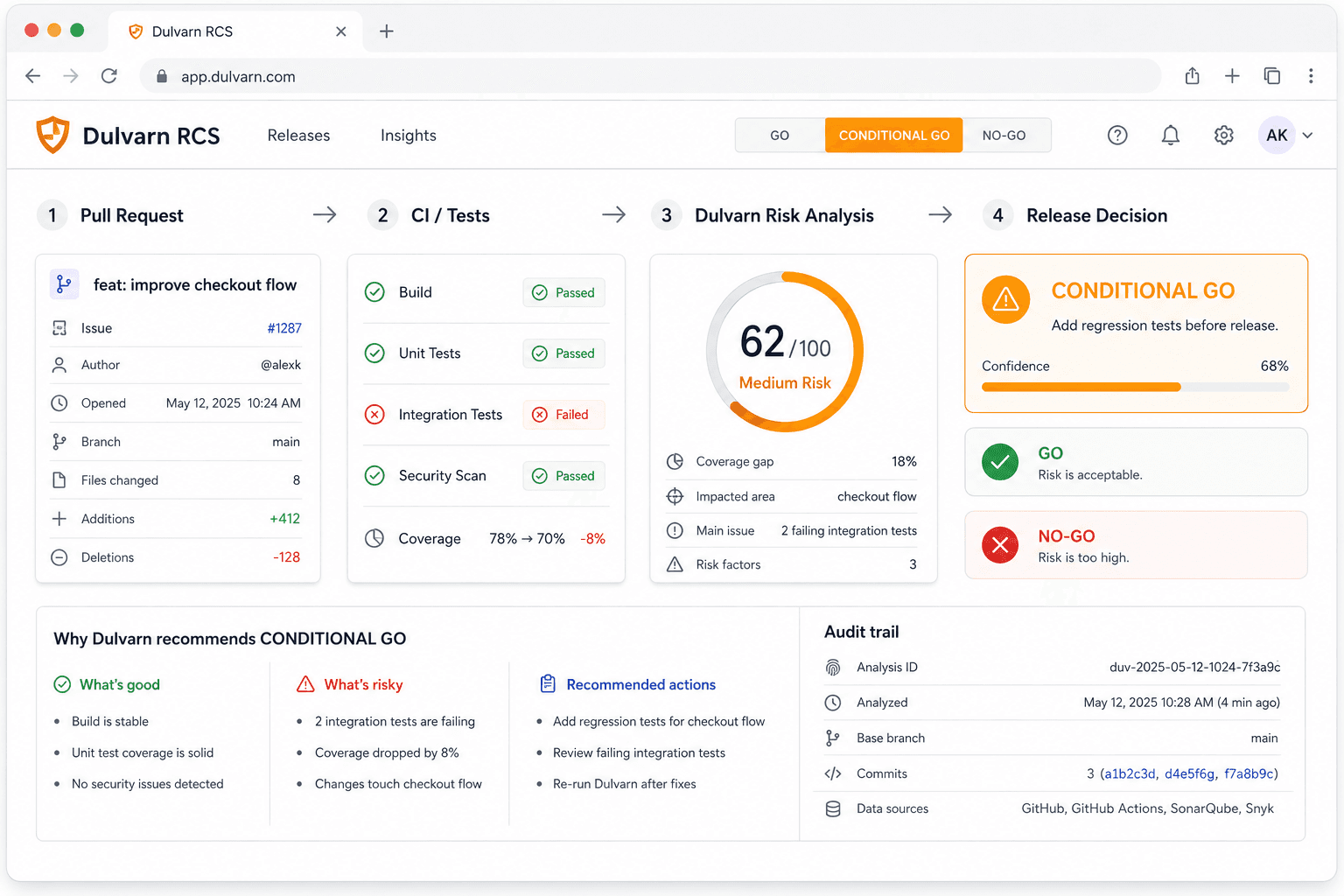Viewport: 1344px width, 896px height.
Task: Click the Confidence progress bar
Action: point(1135,387)
